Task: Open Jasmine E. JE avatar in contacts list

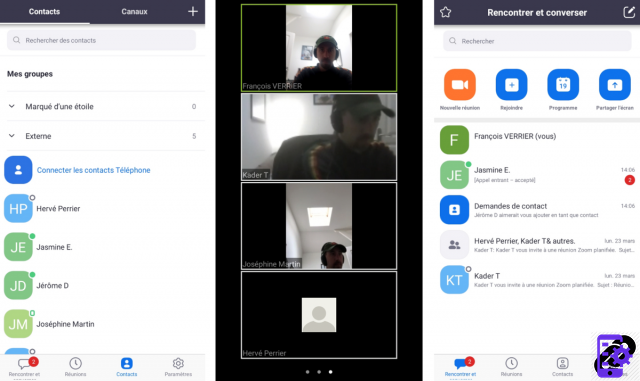Action: pos(18,247)
